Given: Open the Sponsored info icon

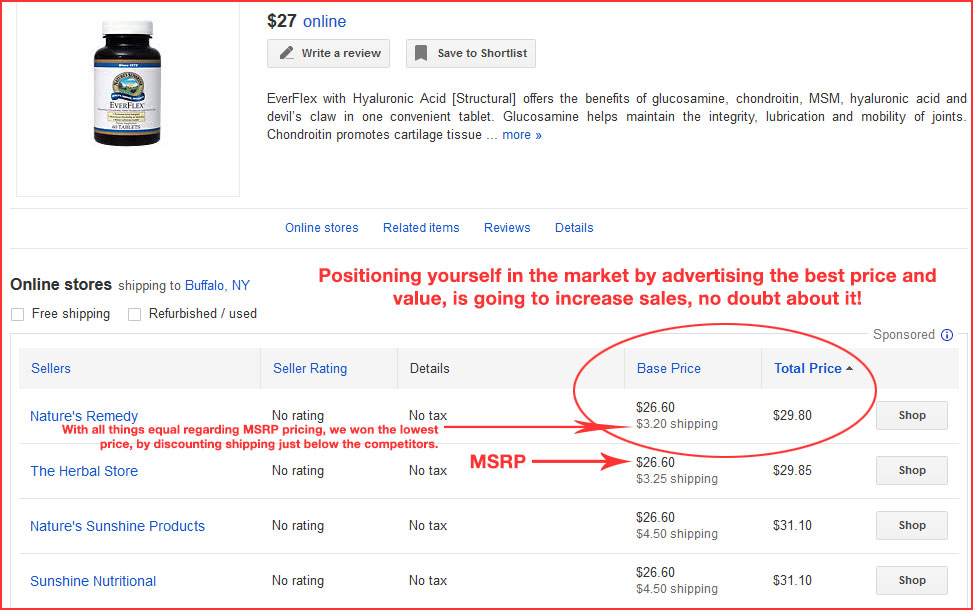Looking at the screenshot, I should pyautogui.click(x=947, y=335).
